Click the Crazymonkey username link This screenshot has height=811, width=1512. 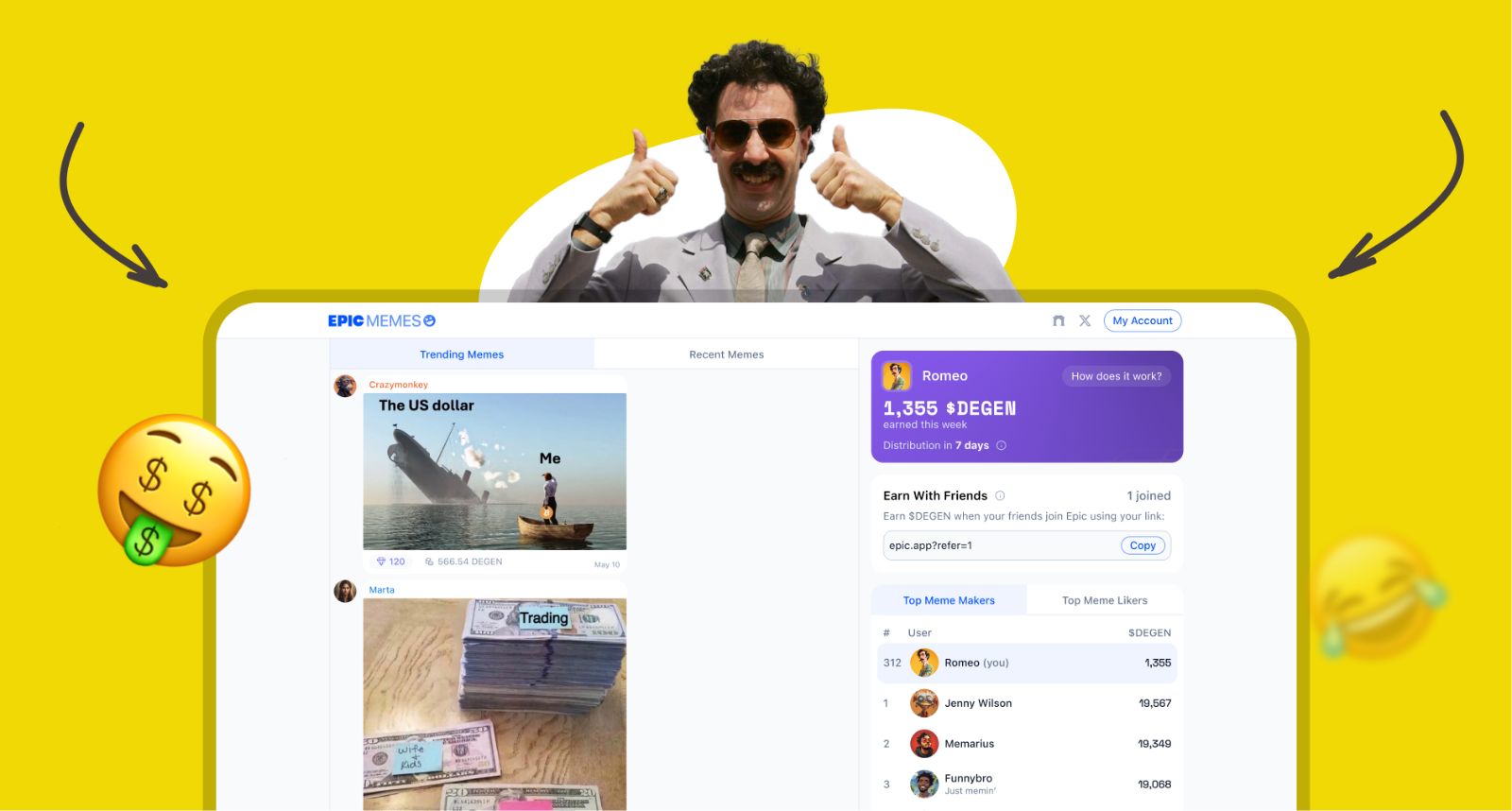pyautogui.click(x=398, y=386)
